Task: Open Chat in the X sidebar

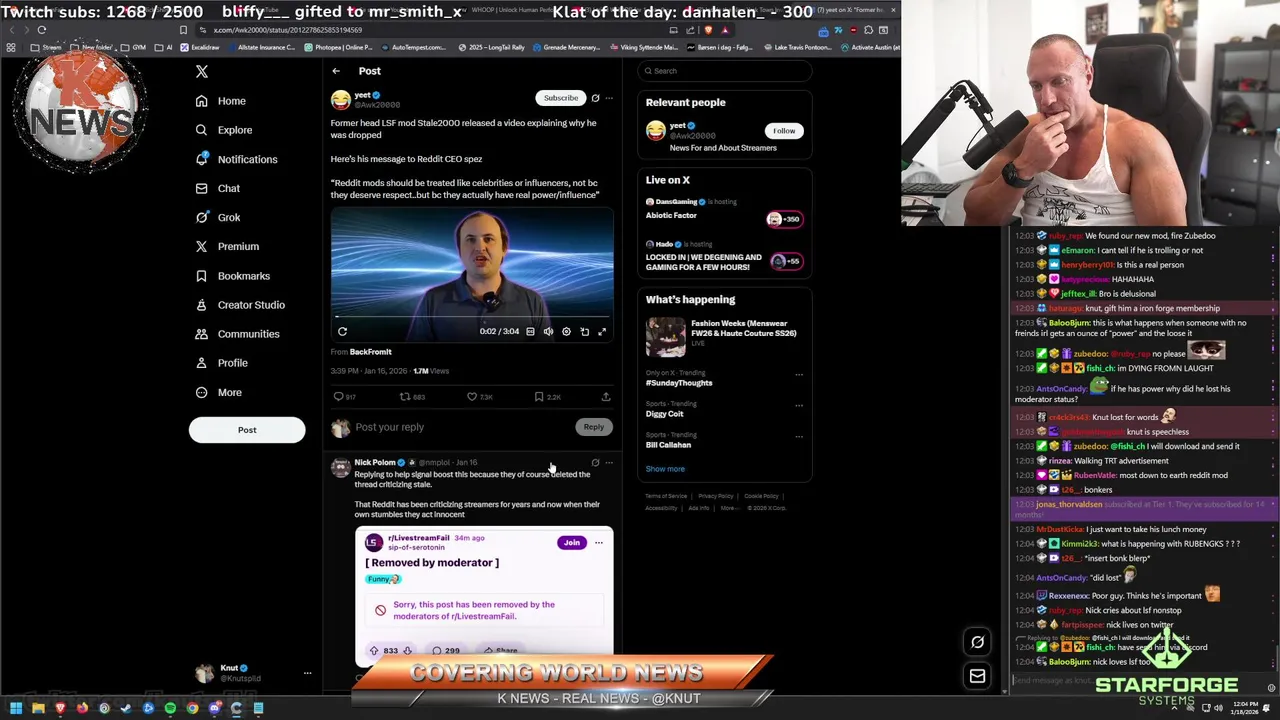Action: click(x=217, y=188)
